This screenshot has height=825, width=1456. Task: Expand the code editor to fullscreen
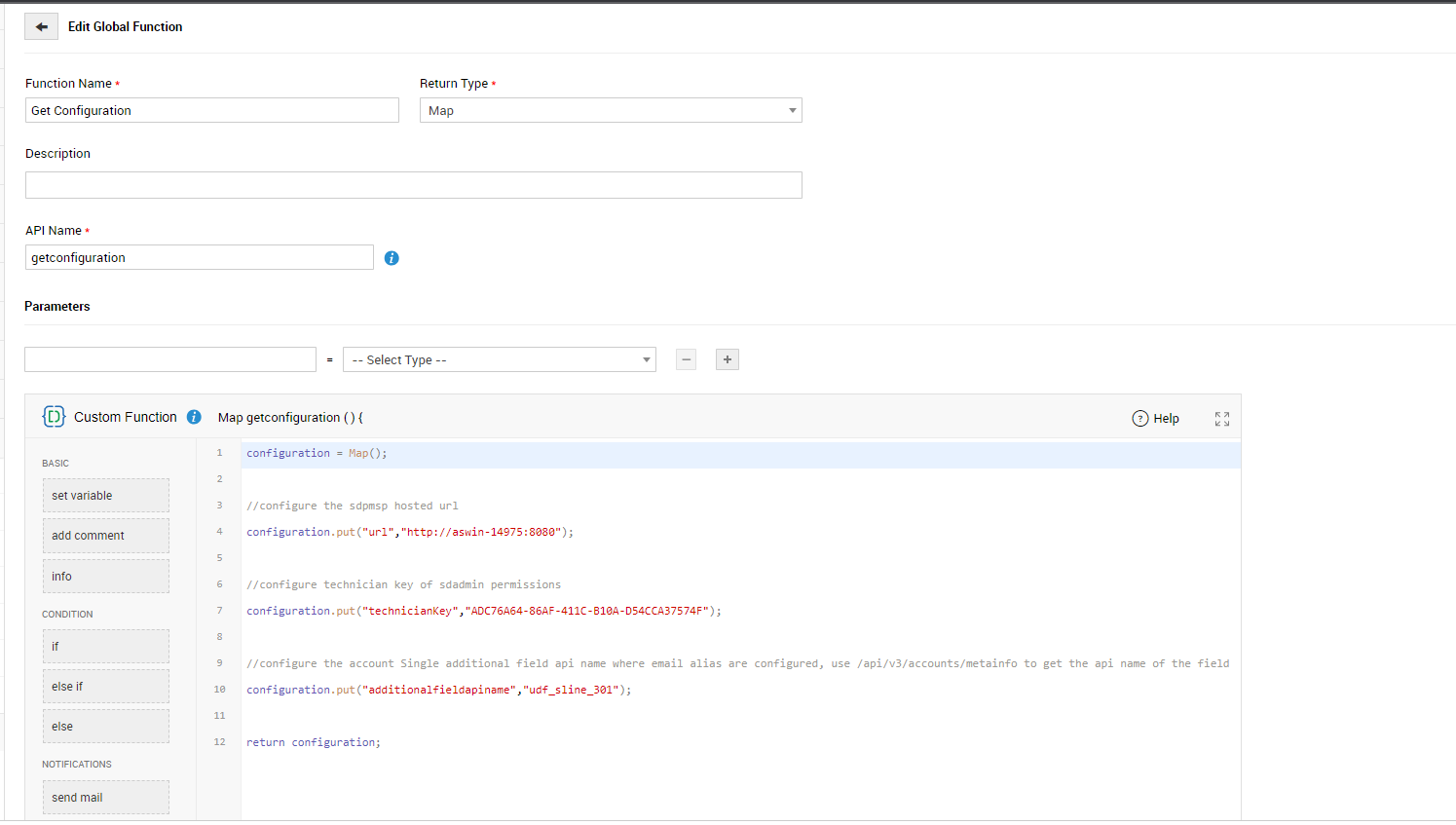[1221, 419]
